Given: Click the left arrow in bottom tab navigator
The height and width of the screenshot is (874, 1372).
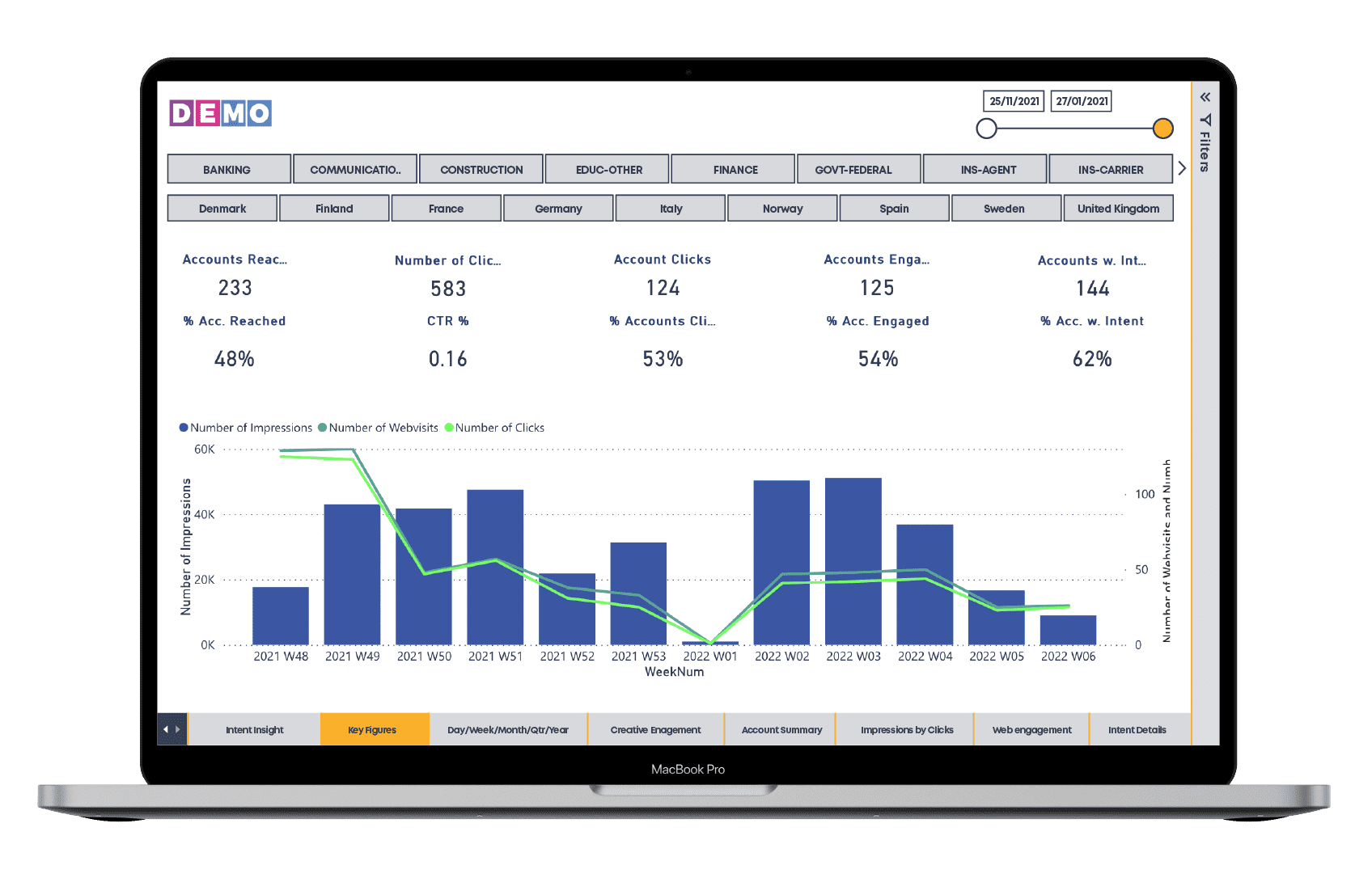Looking at the screenshot, I should tap(167, 728).
